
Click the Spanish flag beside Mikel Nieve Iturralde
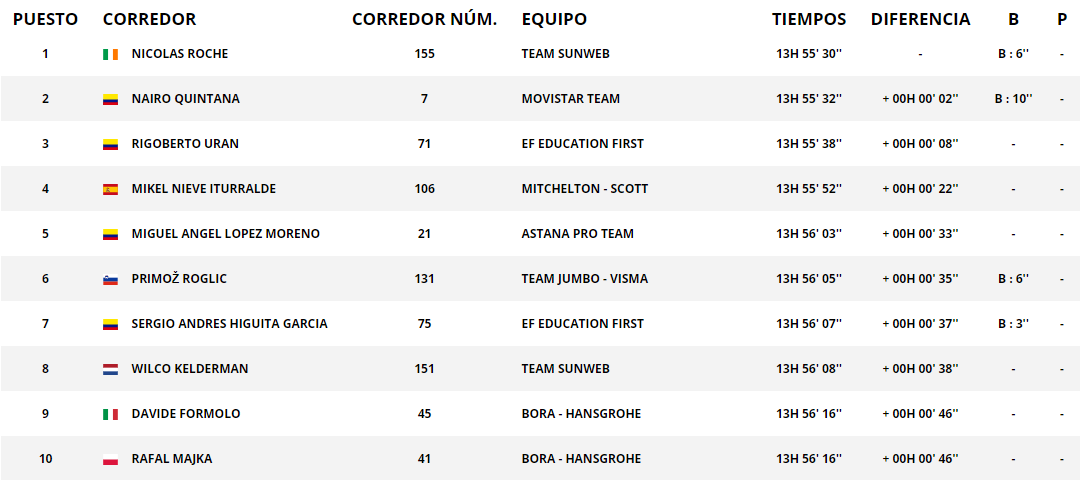pos(111,189)
